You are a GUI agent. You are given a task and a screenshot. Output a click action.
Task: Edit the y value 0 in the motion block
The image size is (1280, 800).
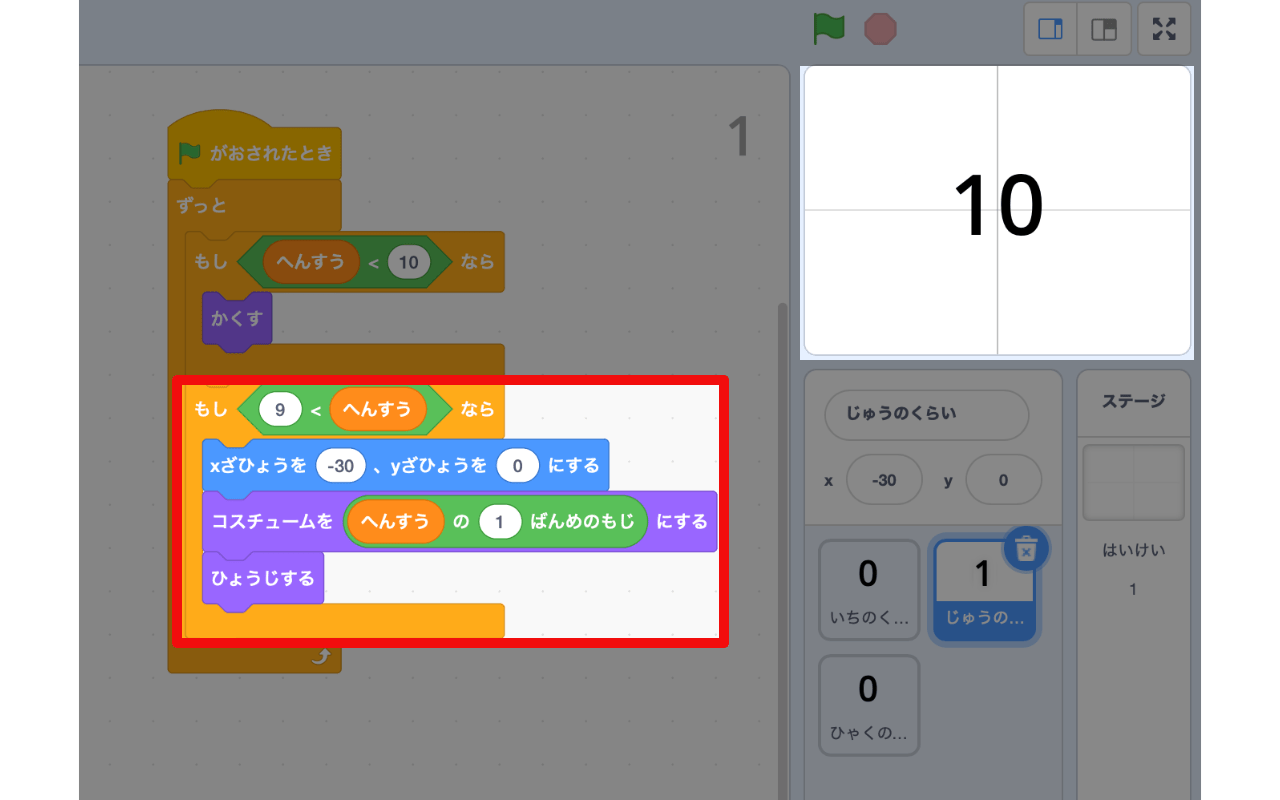coord(518,465)
